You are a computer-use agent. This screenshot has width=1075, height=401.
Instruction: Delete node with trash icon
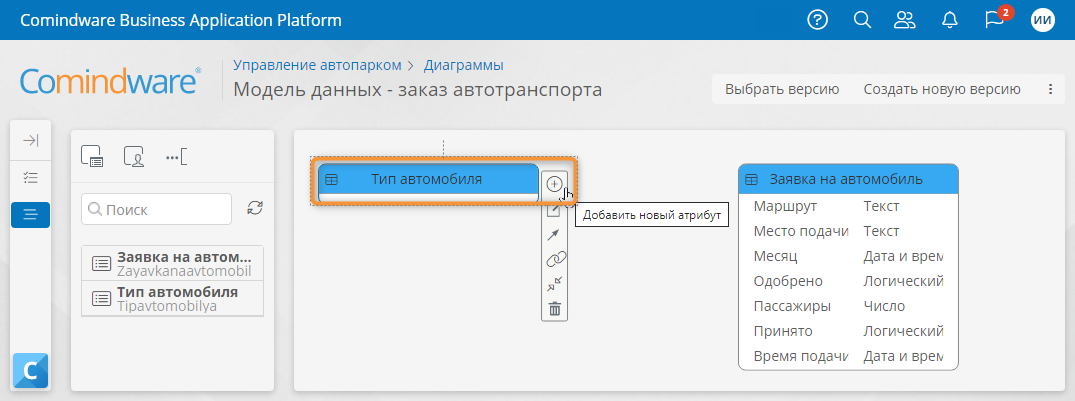[x=555, y=309]
